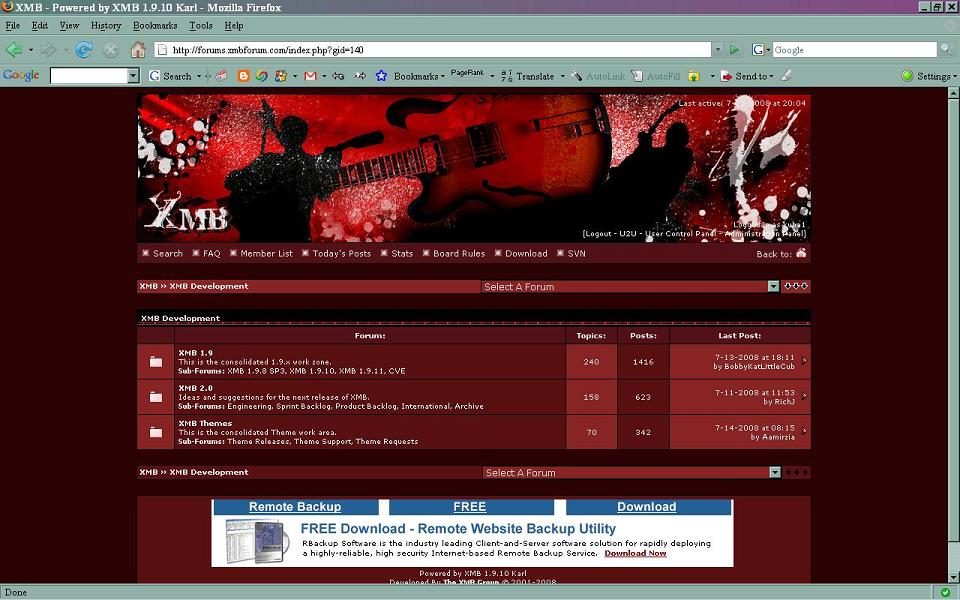The height and width of the screenshot is (600, 960).
Task: Click the XMB Themes folder icon
Action: coord(156,432)
